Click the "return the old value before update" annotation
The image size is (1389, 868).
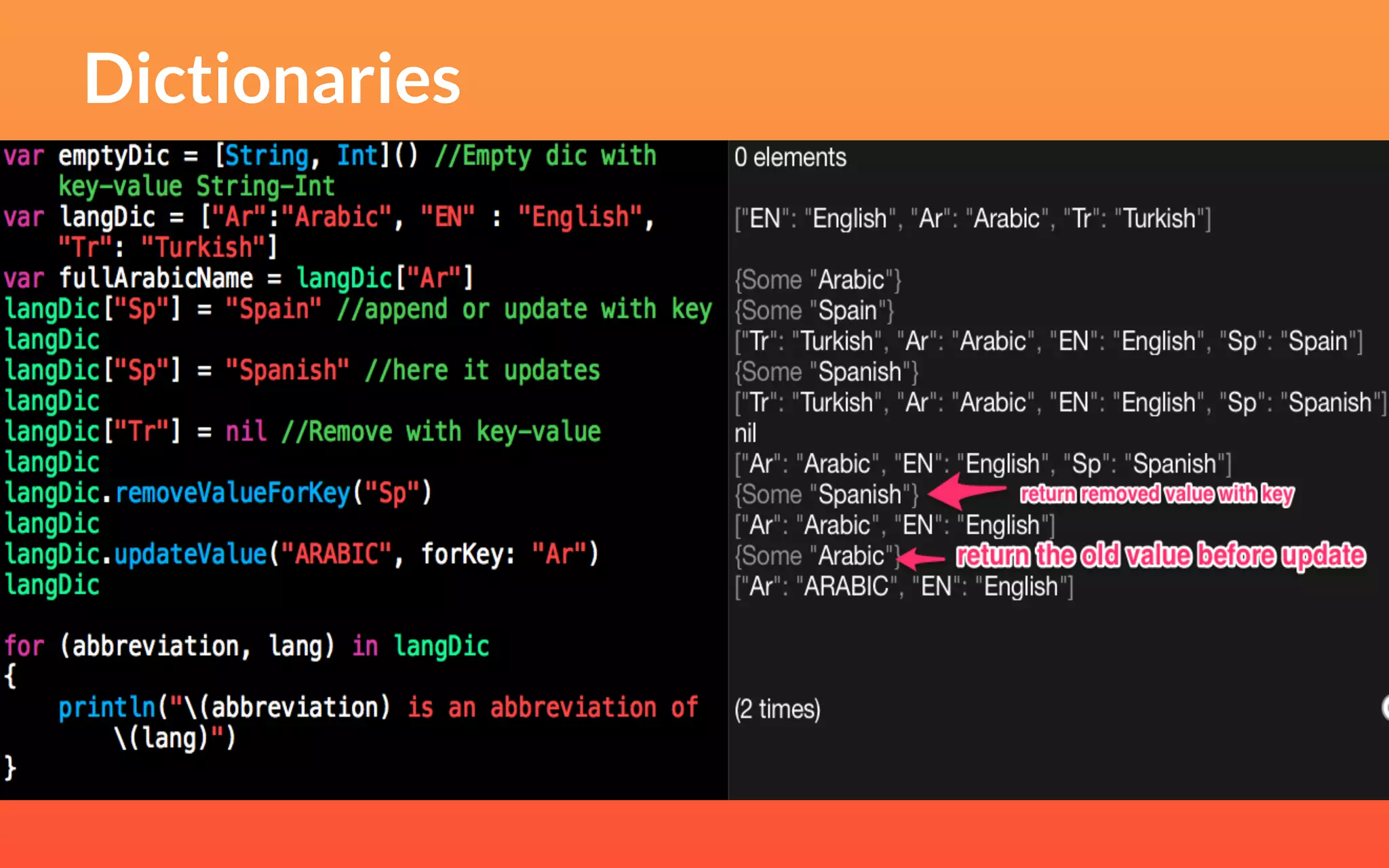pos(1160,555)
